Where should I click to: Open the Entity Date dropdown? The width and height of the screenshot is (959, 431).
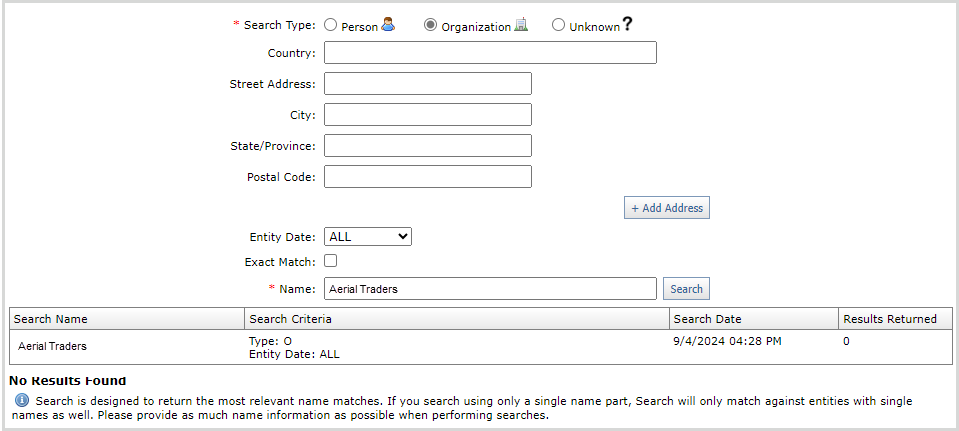click(x=368, y=237)
